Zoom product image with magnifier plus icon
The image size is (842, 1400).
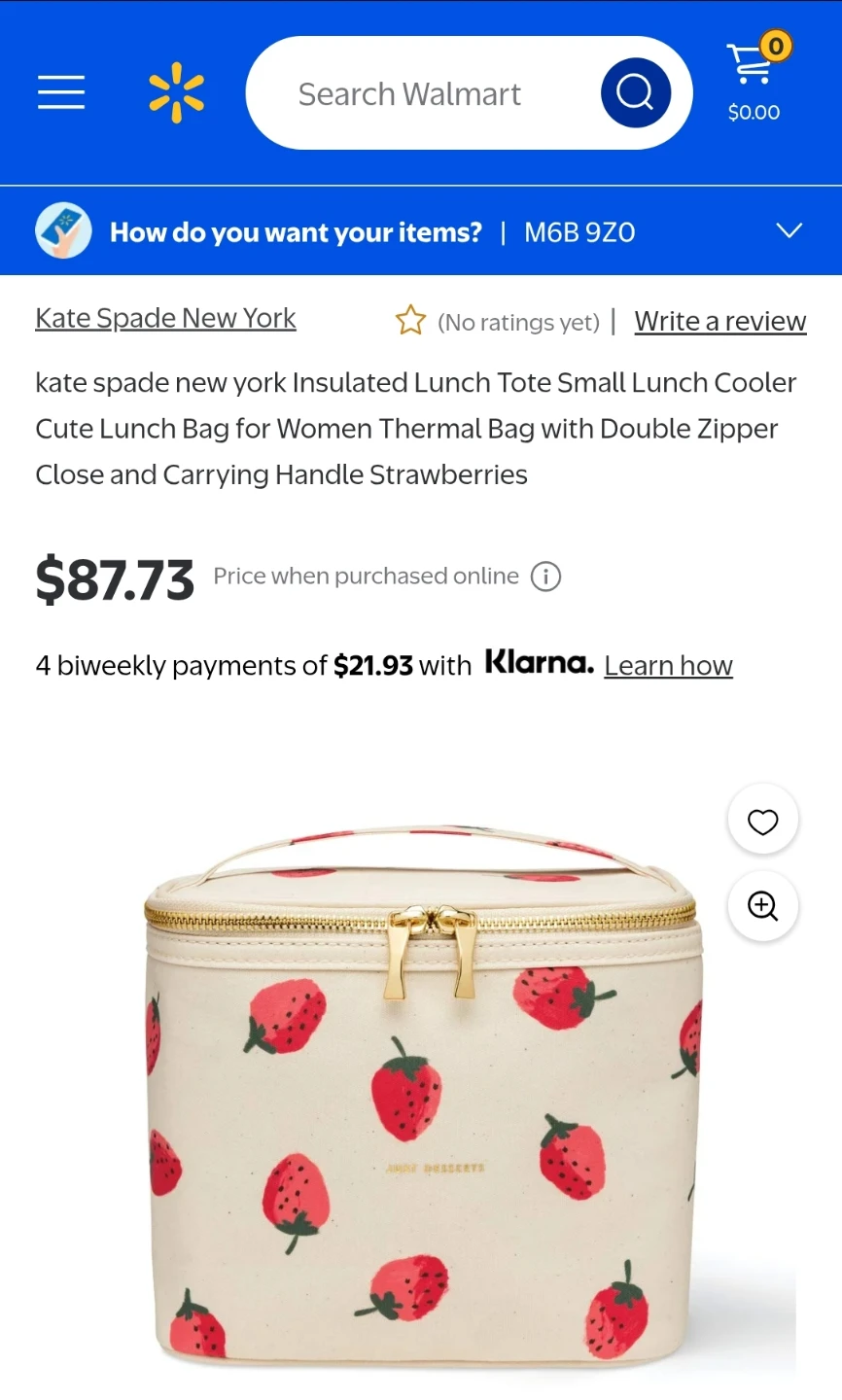(x=763, y=906)
